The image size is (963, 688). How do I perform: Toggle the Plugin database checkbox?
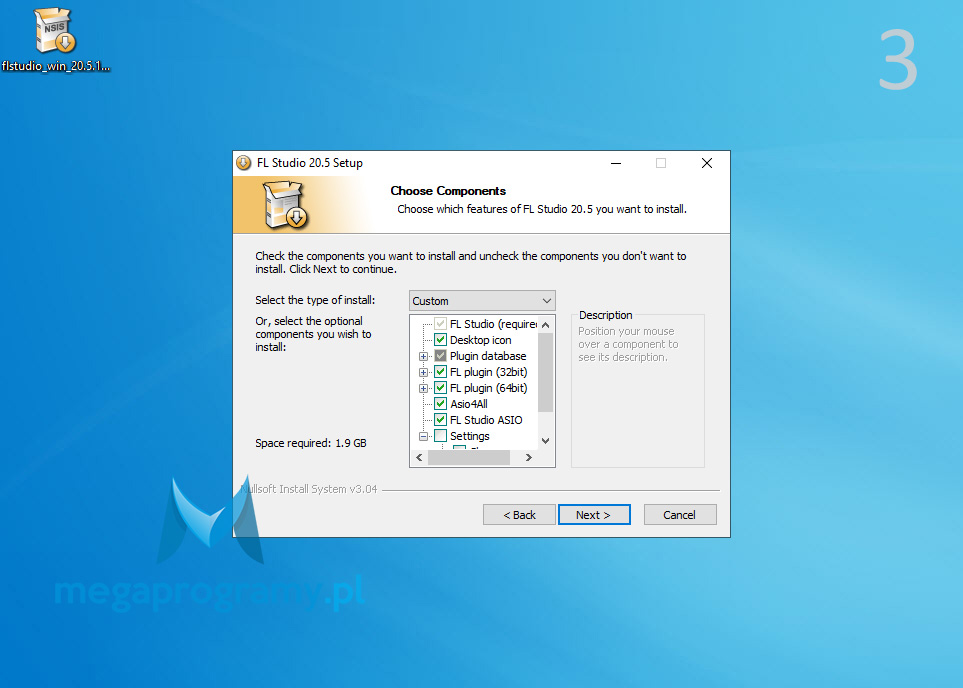coord(440,356)
